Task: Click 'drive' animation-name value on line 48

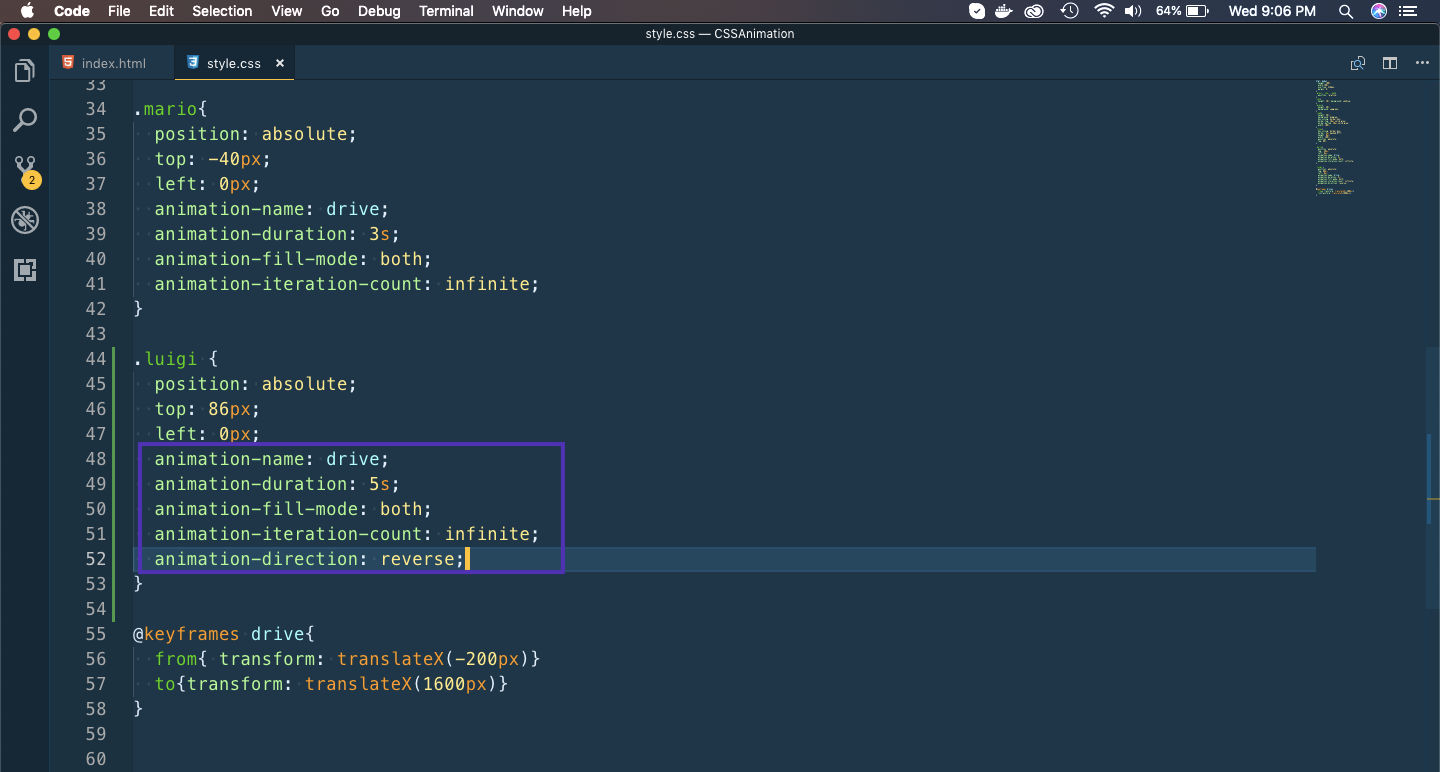Action: coord(352,459)
